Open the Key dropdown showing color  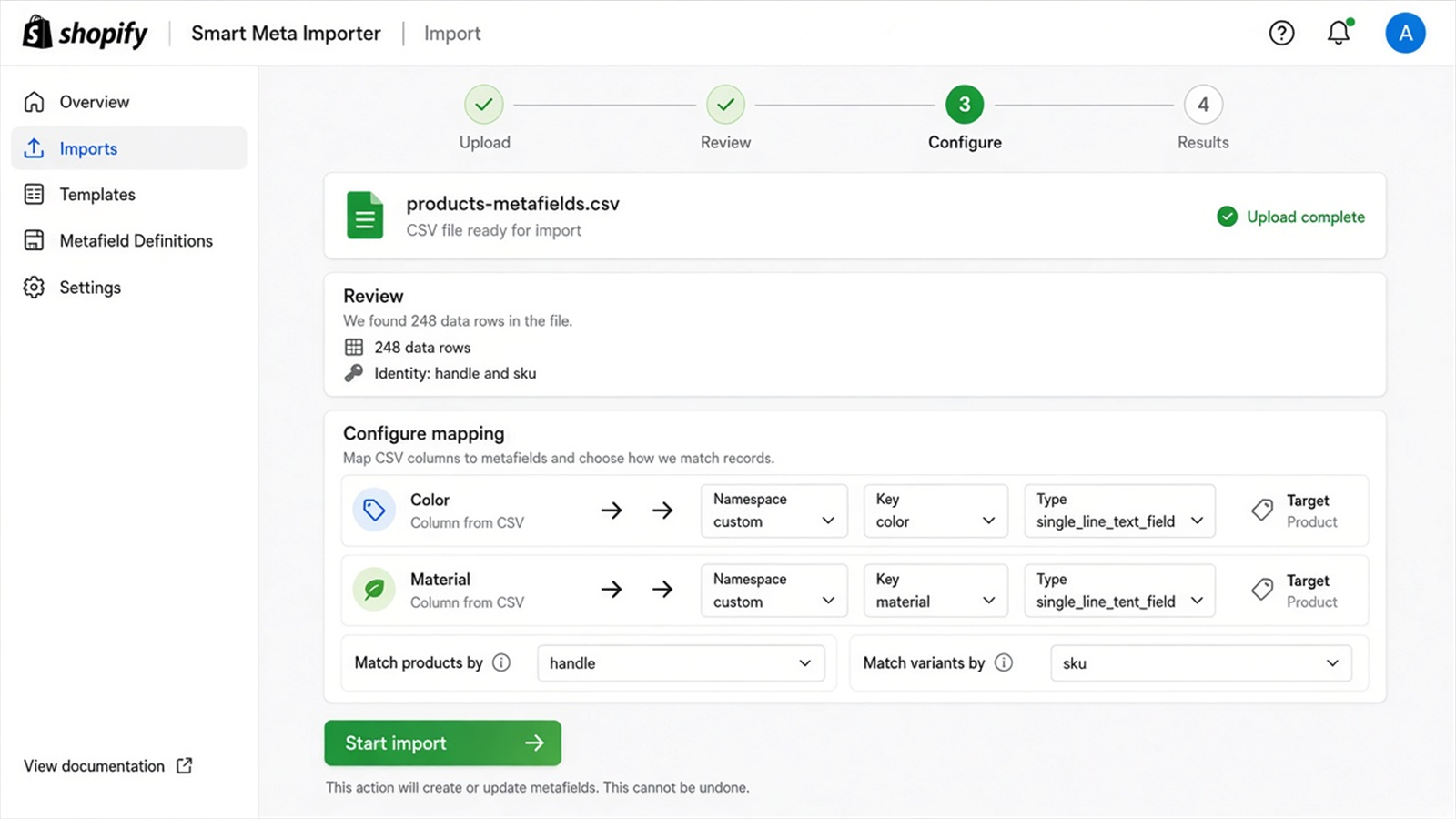[935, 511]
